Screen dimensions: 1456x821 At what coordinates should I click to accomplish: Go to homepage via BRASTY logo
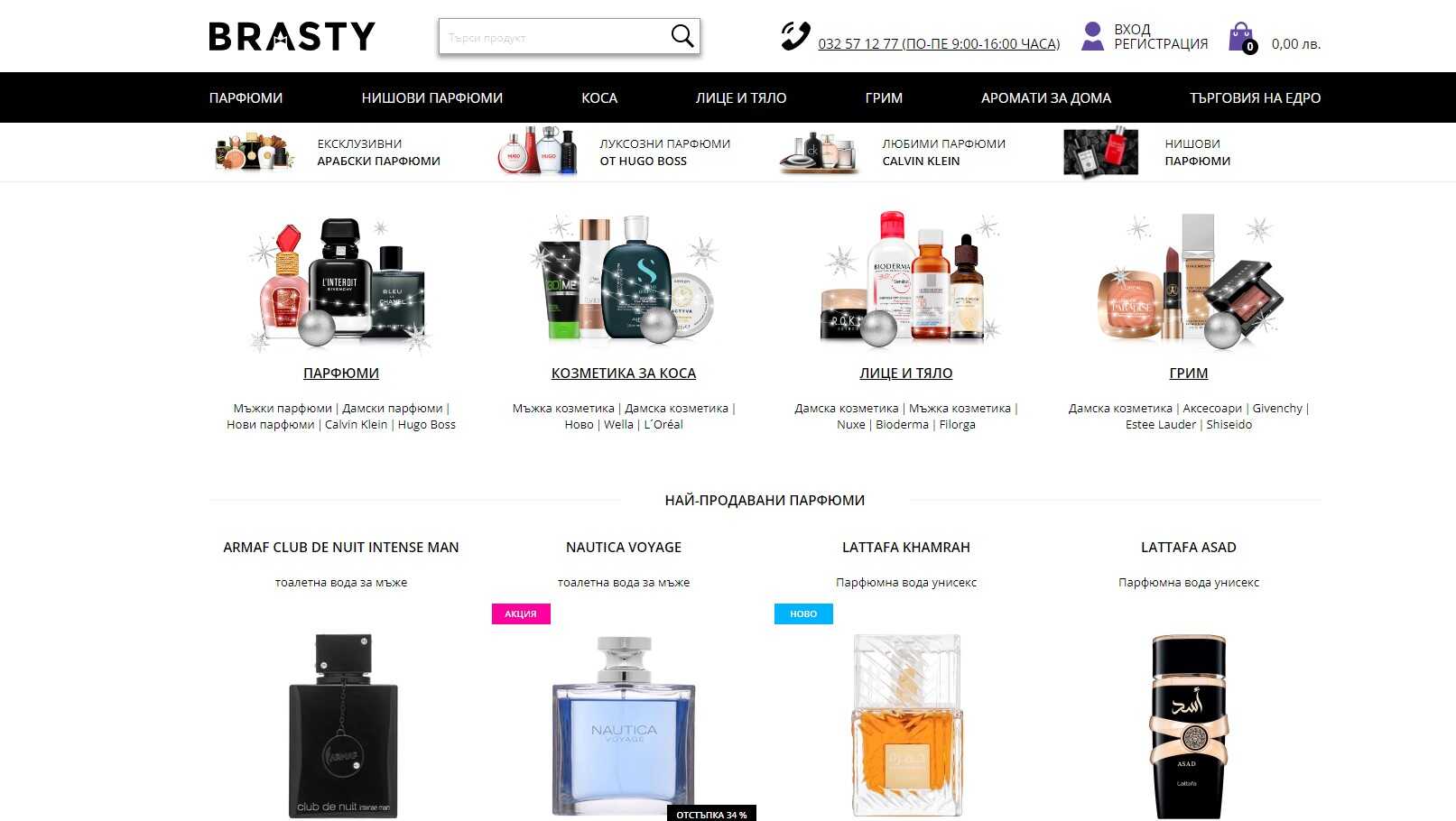(x=292, y=36)
